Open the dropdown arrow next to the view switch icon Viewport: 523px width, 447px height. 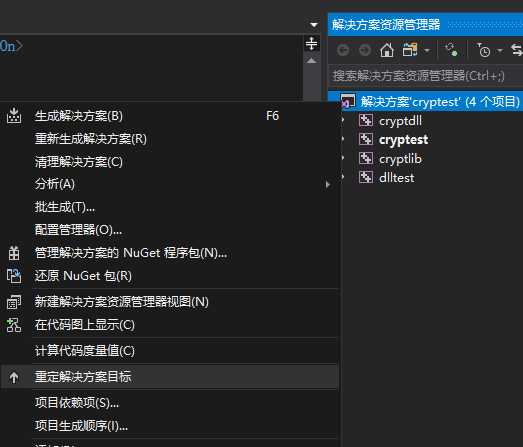coord(427,51)
